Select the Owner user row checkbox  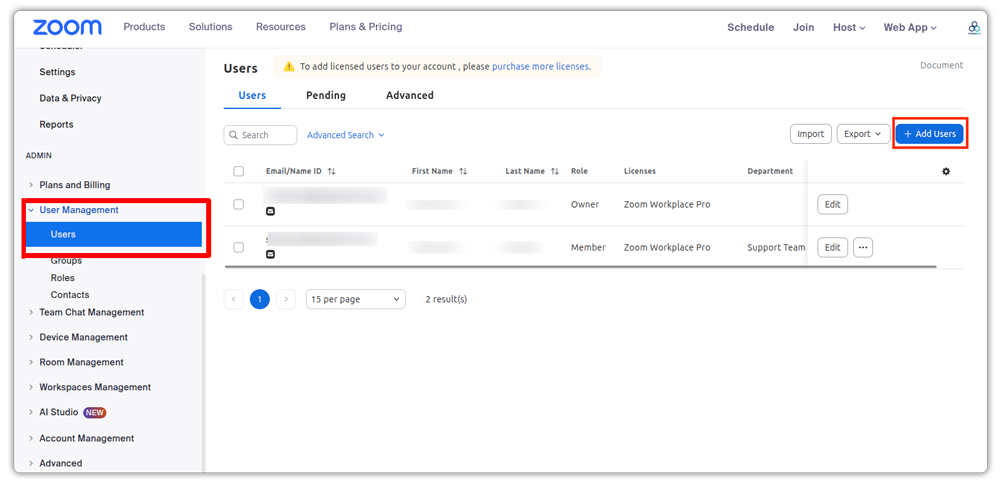(238, 204)
